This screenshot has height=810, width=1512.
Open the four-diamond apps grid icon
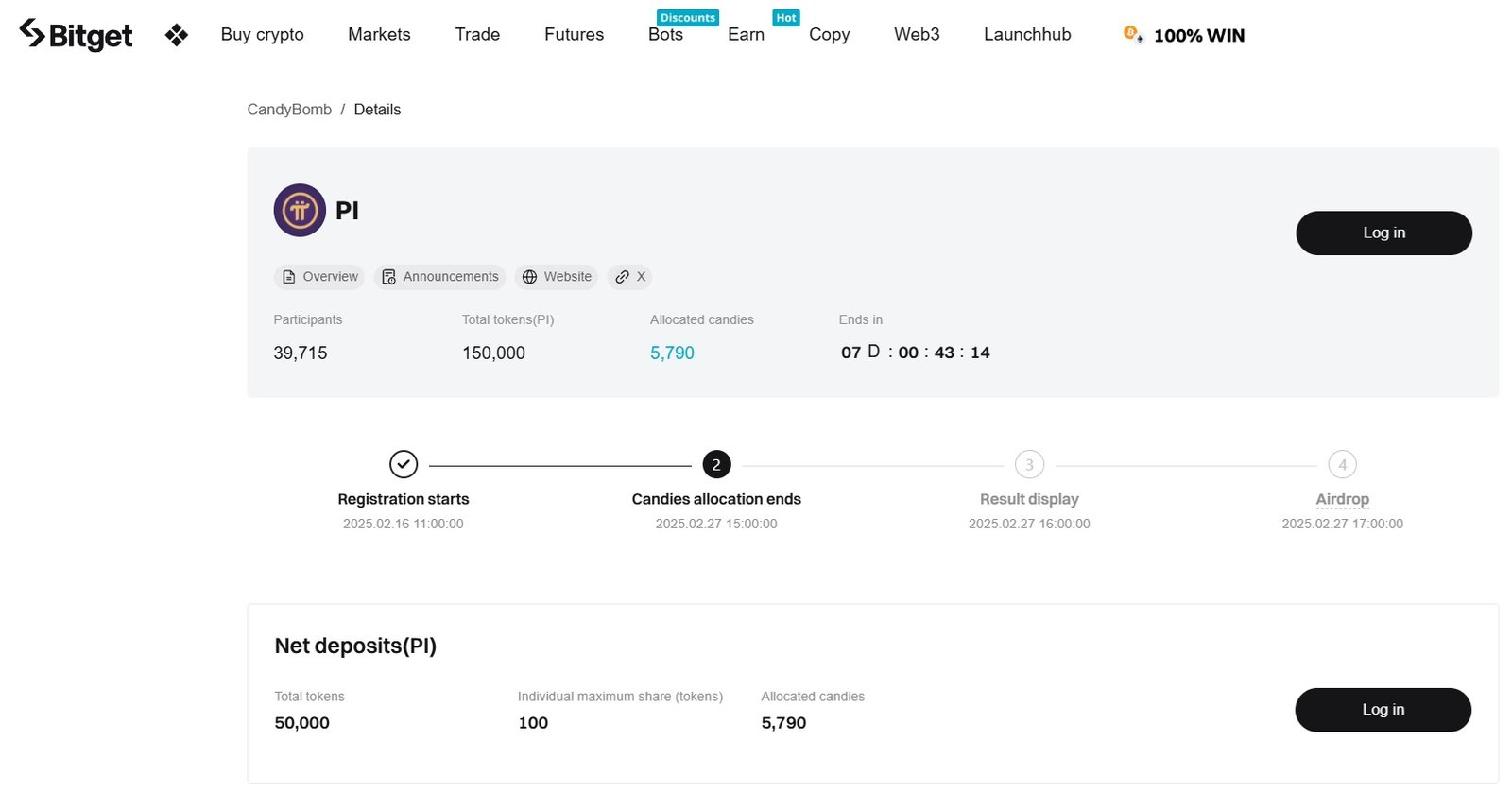(177, 36)
